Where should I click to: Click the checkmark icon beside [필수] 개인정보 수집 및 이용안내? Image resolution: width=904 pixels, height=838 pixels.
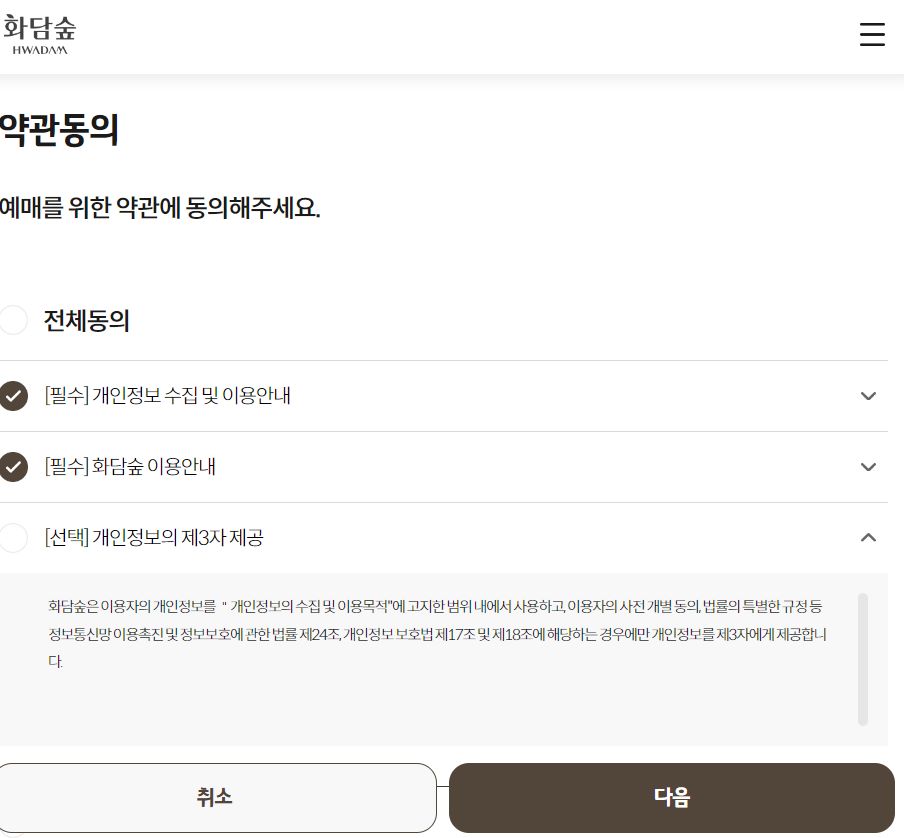[x=13, y=396]
